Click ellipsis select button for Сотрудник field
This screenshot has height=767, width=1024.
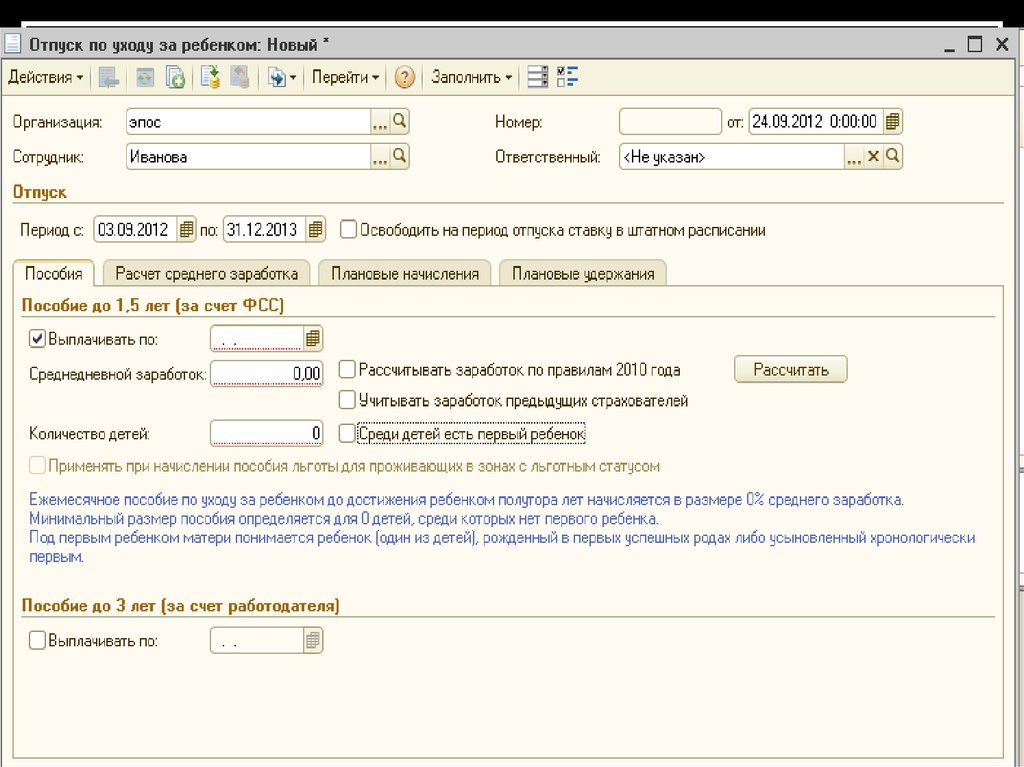click(x=380, y=156)
